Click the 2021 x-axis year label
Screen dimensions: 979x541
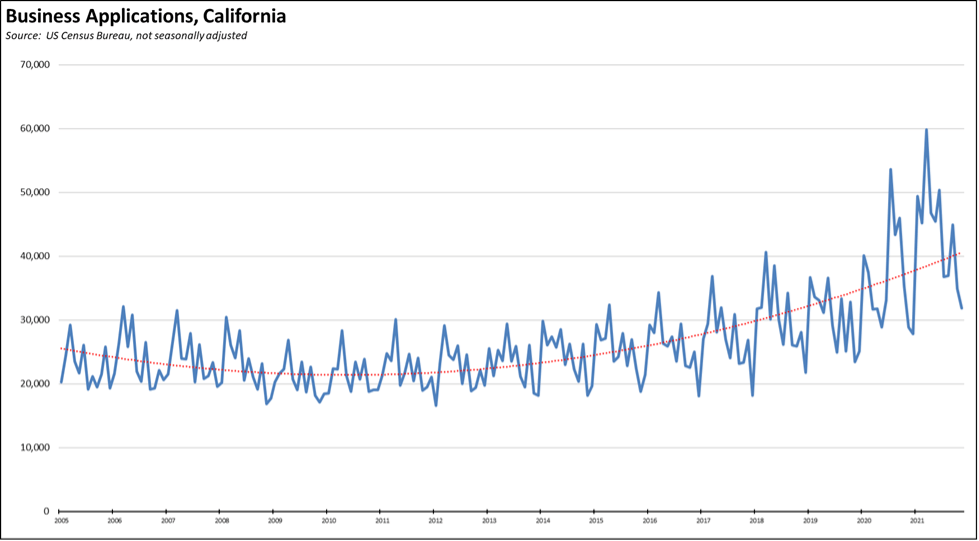916,521
